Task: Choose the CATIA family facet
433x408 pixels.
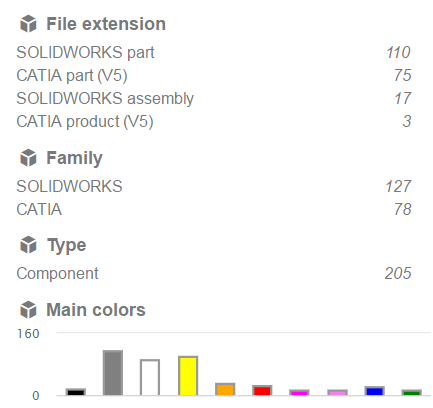Action: 214,209
